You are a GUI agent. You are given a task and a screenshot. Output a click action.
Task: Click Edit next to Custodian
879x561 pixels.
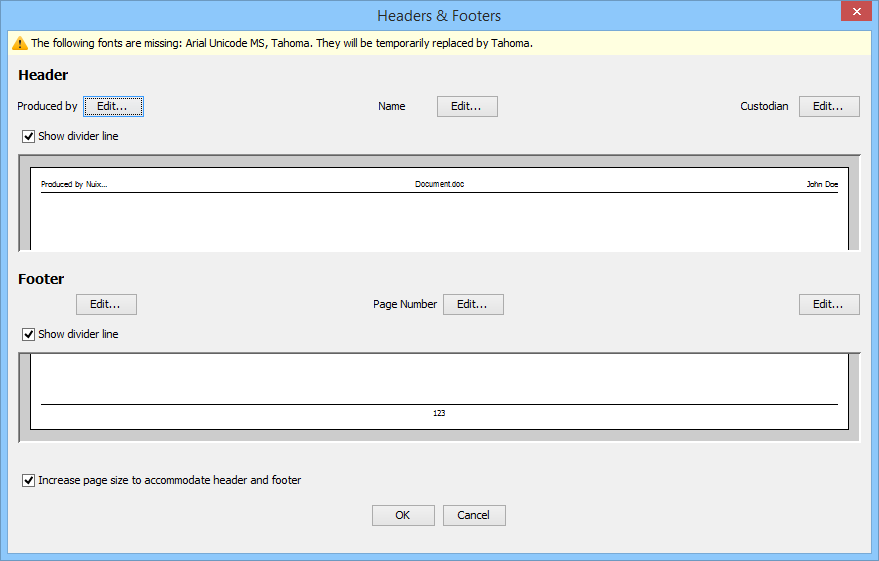(829, 106)
